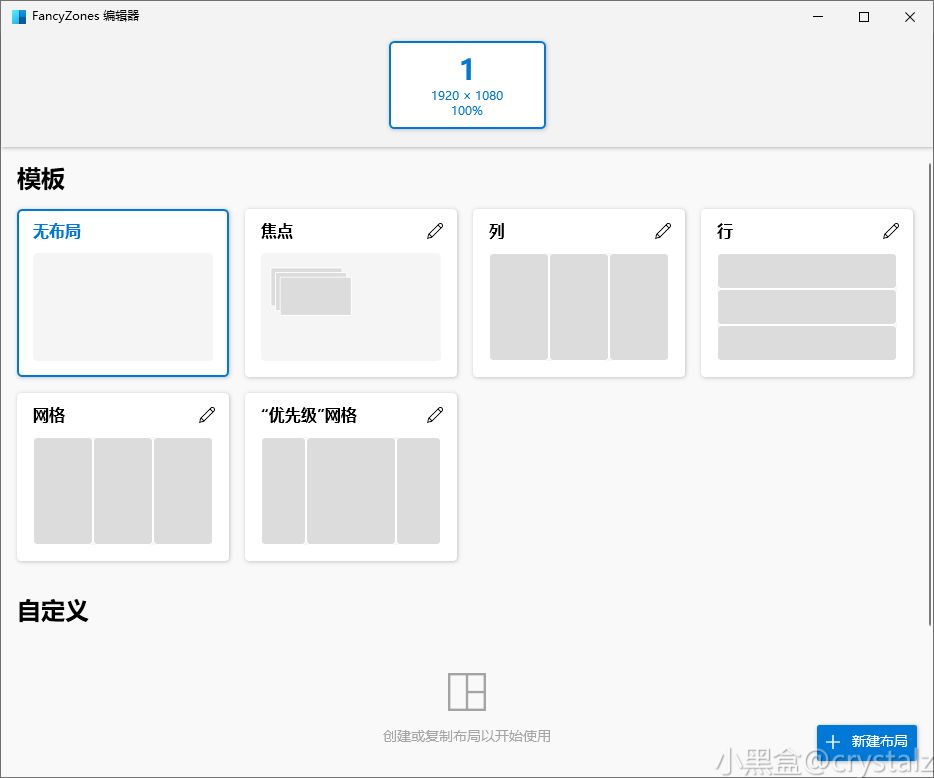
Task: Select the 行 (Rows) template card
Action: 807,292
